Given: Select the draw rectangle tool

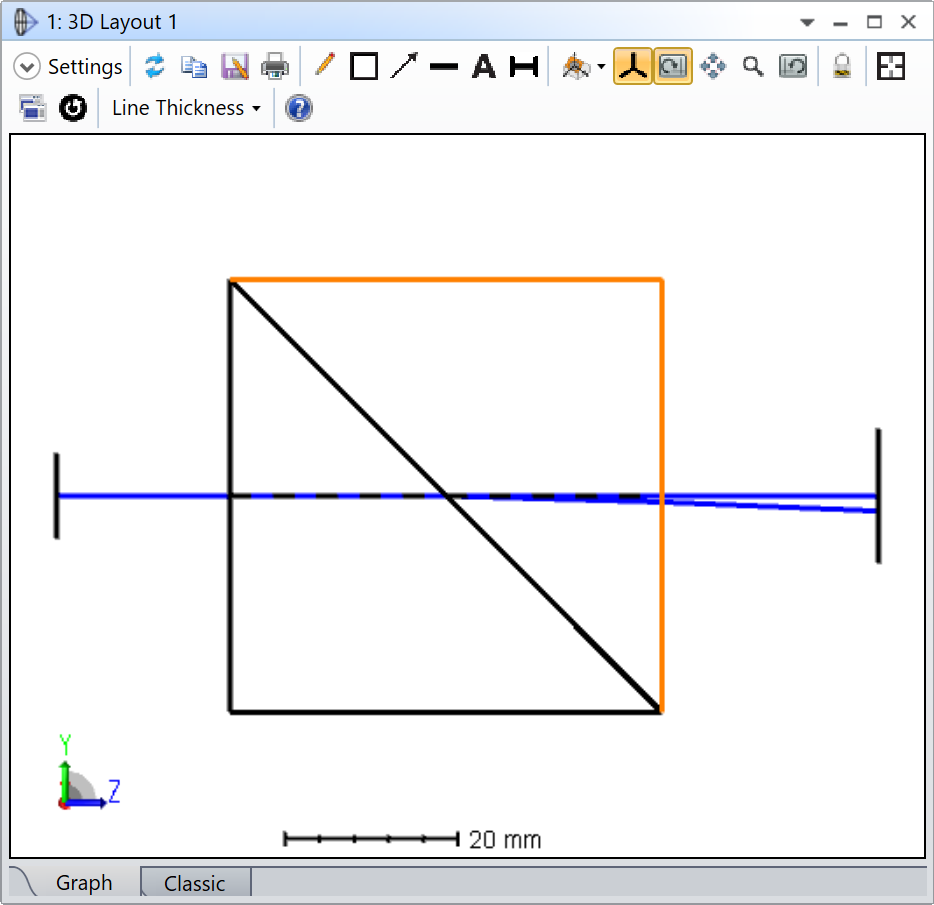Looking at the screenshot, I should click(x=364, y=67).
